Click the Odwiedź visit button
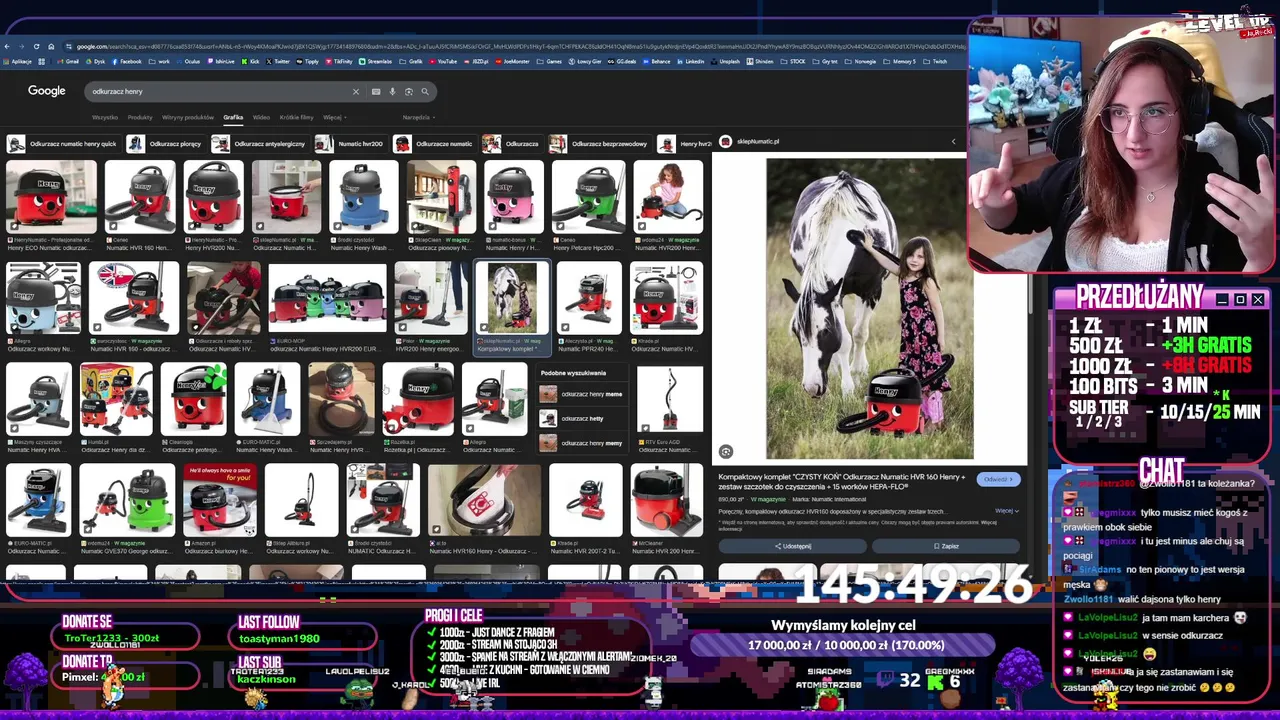The image size is (1280, 720). [999, 479]
